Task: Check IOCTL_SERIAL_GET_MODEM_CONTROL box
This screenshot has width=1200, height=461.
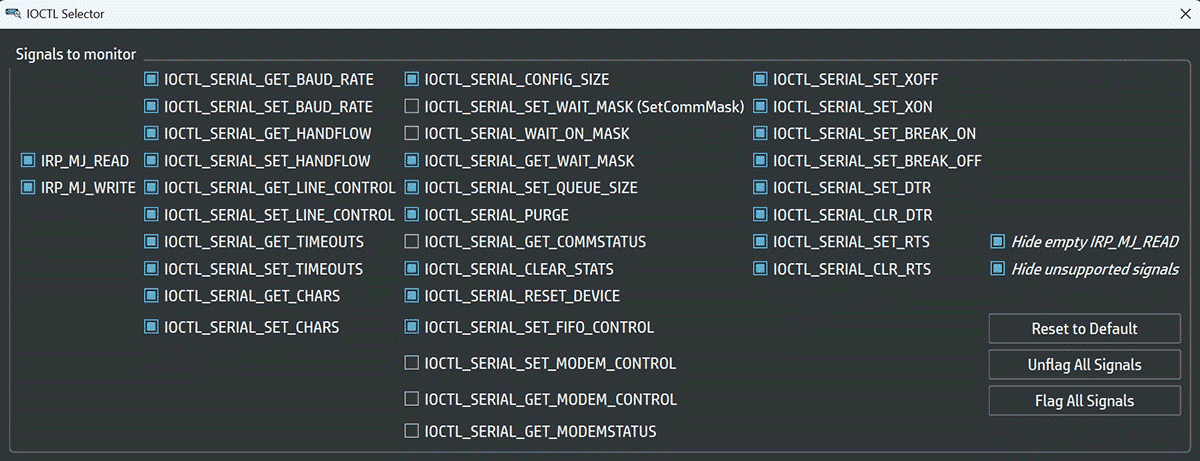Action: click(x=412, y=399)
